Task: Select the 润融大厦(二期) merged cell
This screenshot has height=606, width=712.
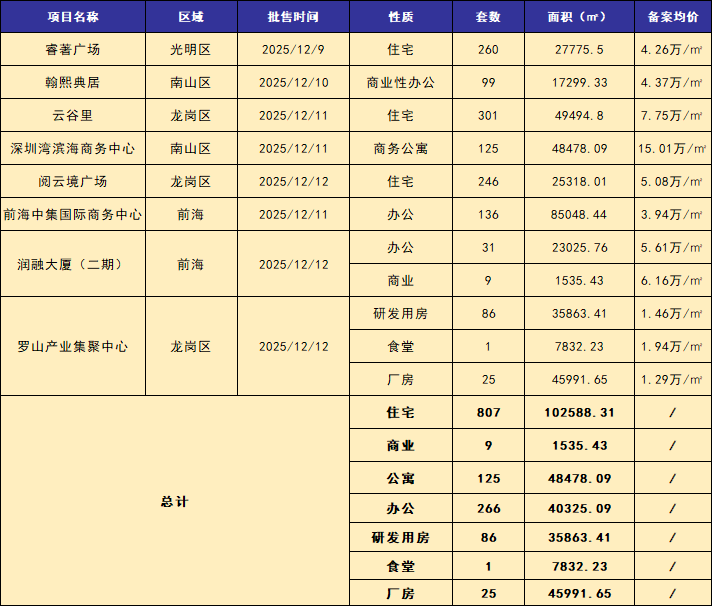Action: (x=73, y=265)
